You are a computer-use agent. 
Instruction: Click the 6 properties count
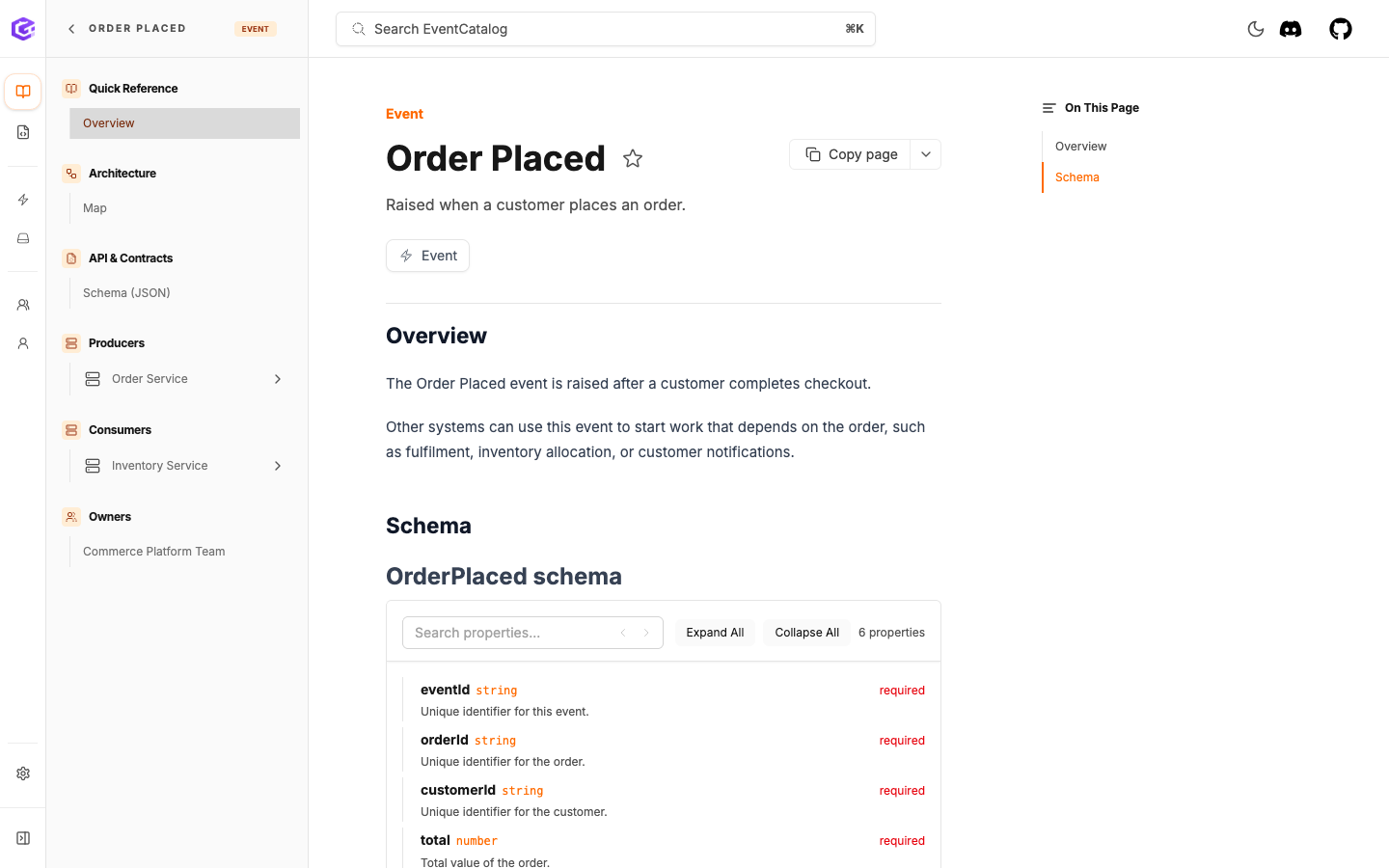[x=891, y=633]
